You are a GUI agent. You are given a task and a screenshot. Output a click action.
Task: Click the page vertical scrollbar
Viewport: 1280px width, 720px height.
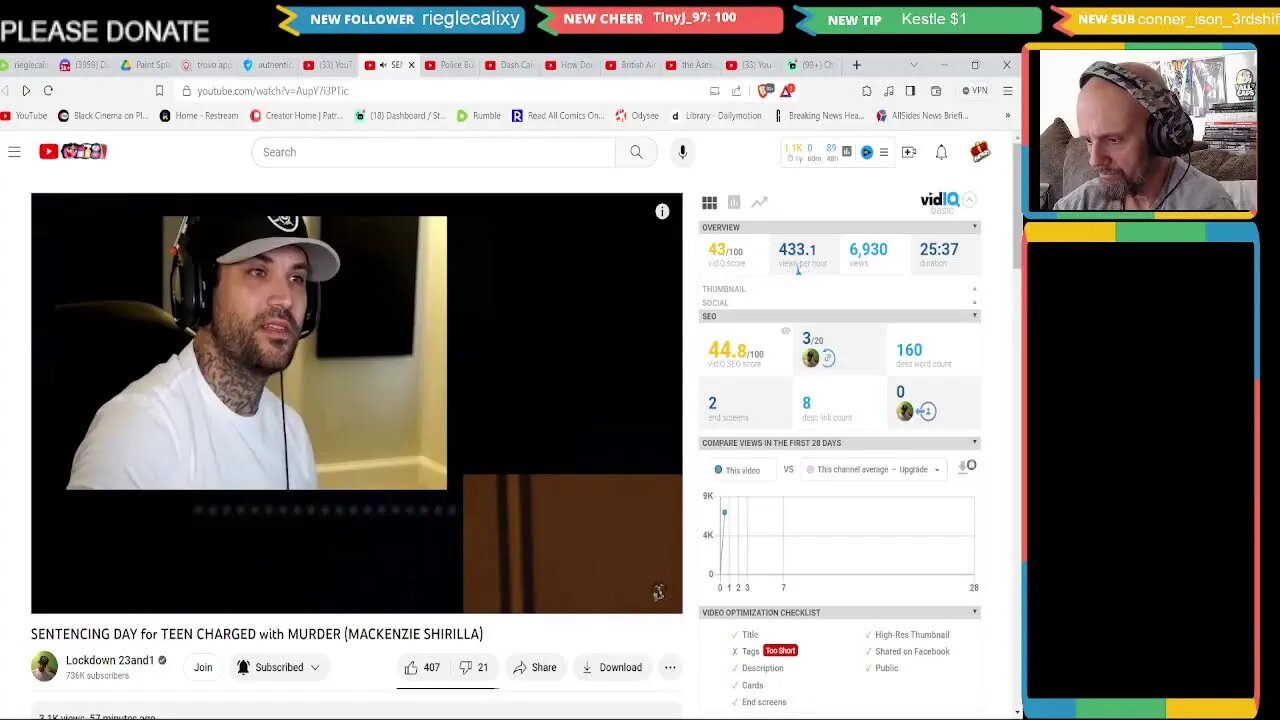click(x=1018, y=205)
